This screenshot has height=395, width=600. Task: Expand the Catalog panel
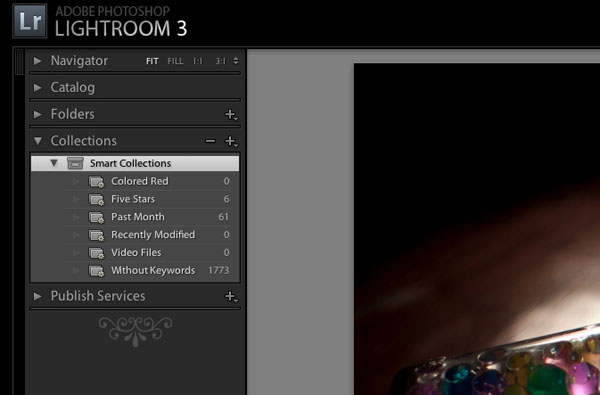click(x=38, y=88)
